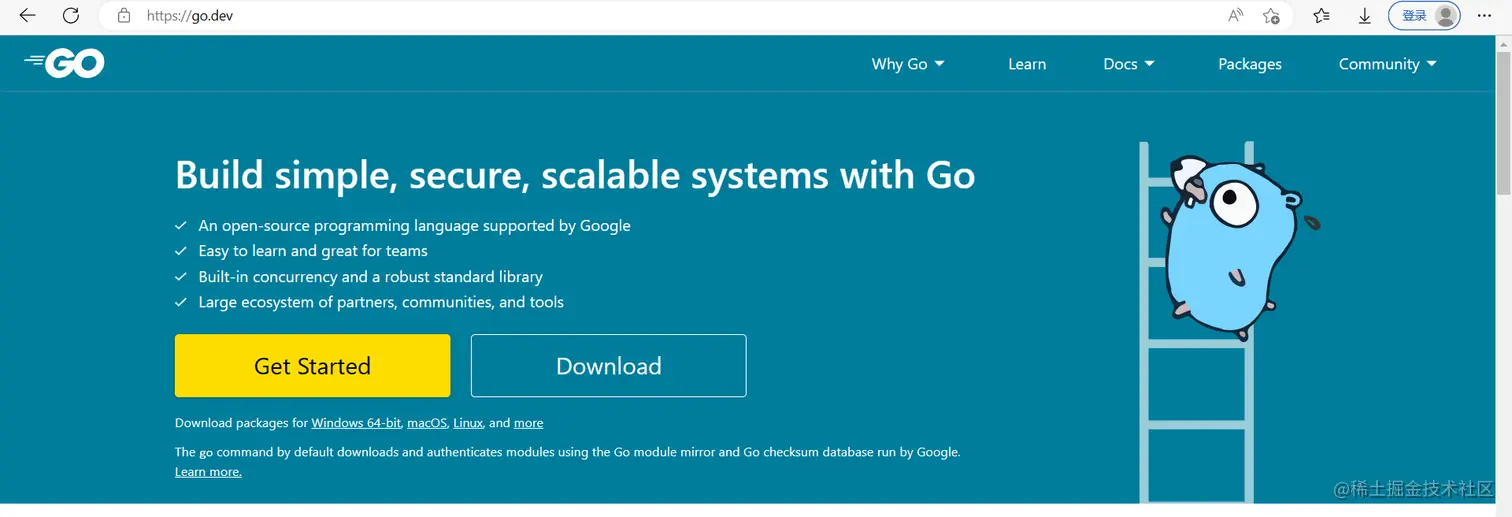
Task: Open the read aloud icon in address bar
Action: (x=1236, y=16)
